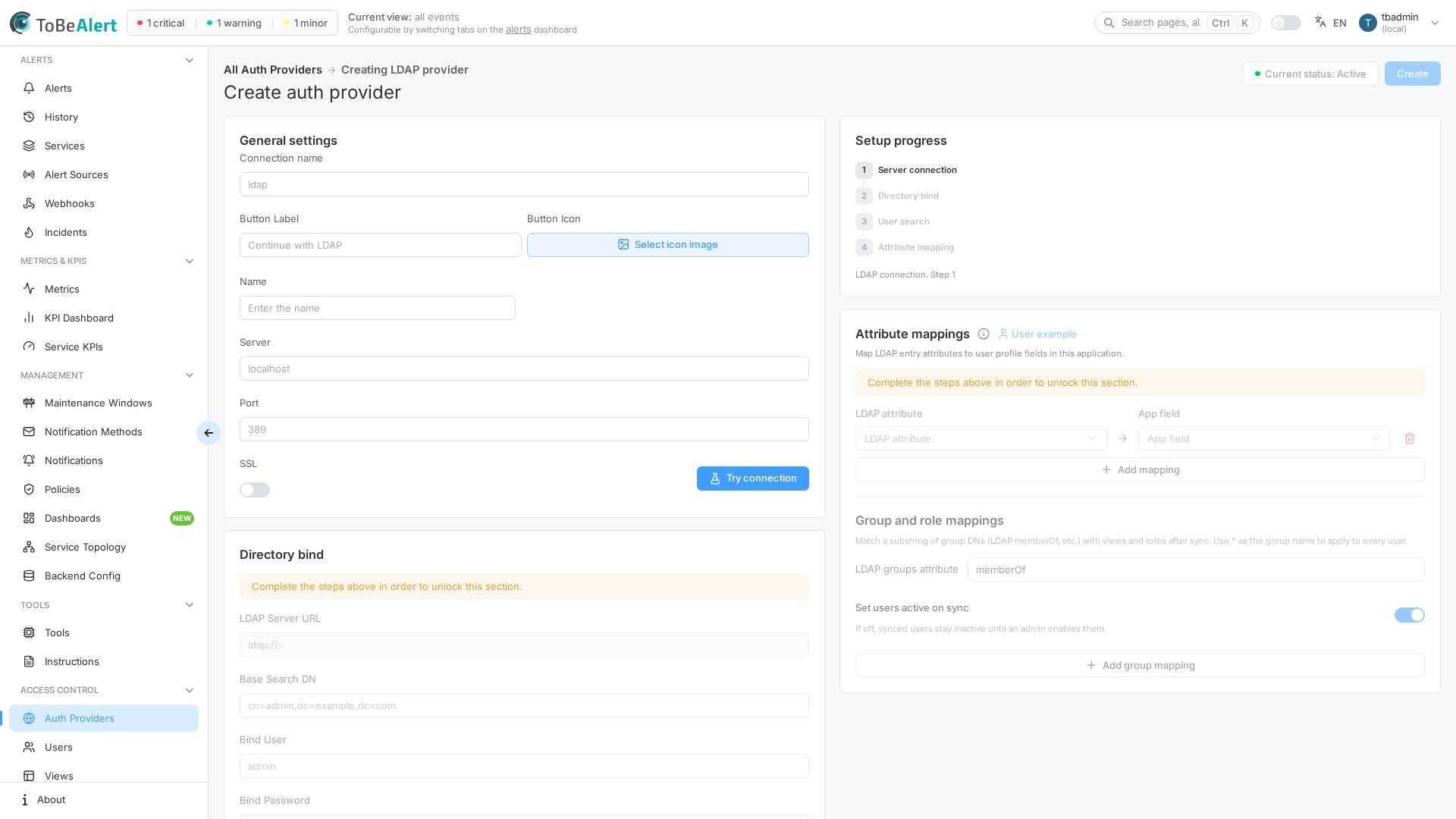The height and width of the screenshot is (819, 1456).
Task: Open the tbadmin user menu chevron
Action: [1435, 23]
